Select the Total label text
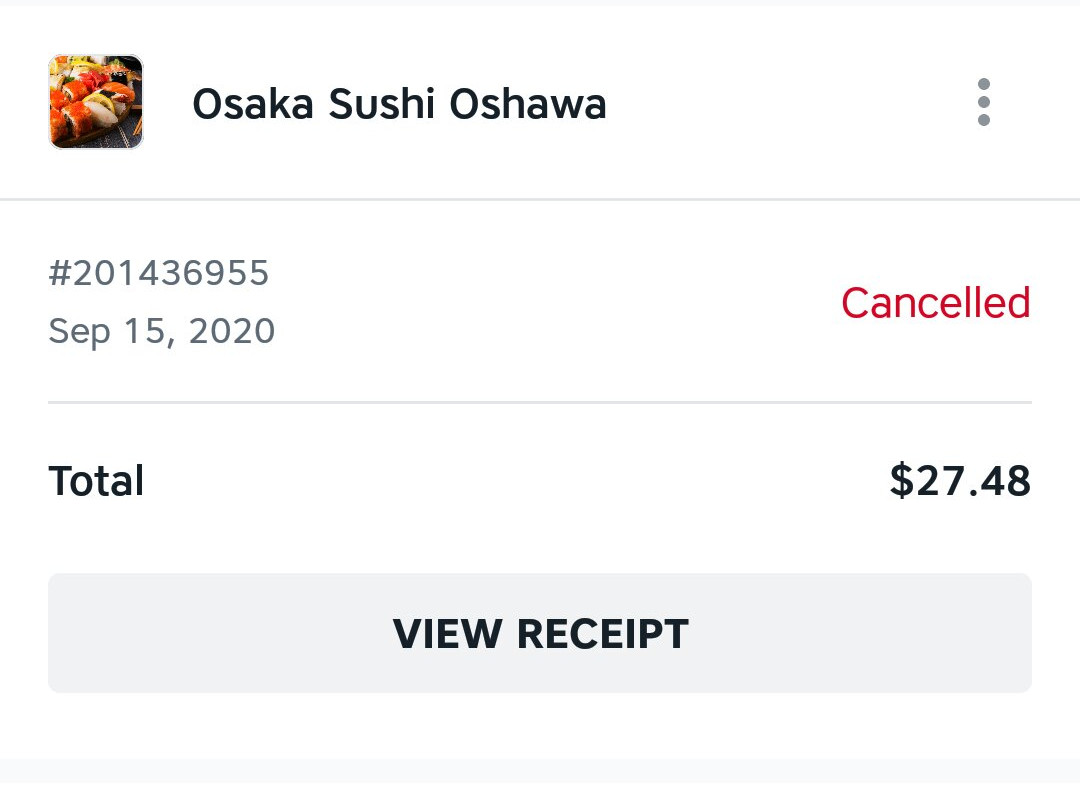The width and height of the screenshot is (1080, 808). [x=96, y=481]
